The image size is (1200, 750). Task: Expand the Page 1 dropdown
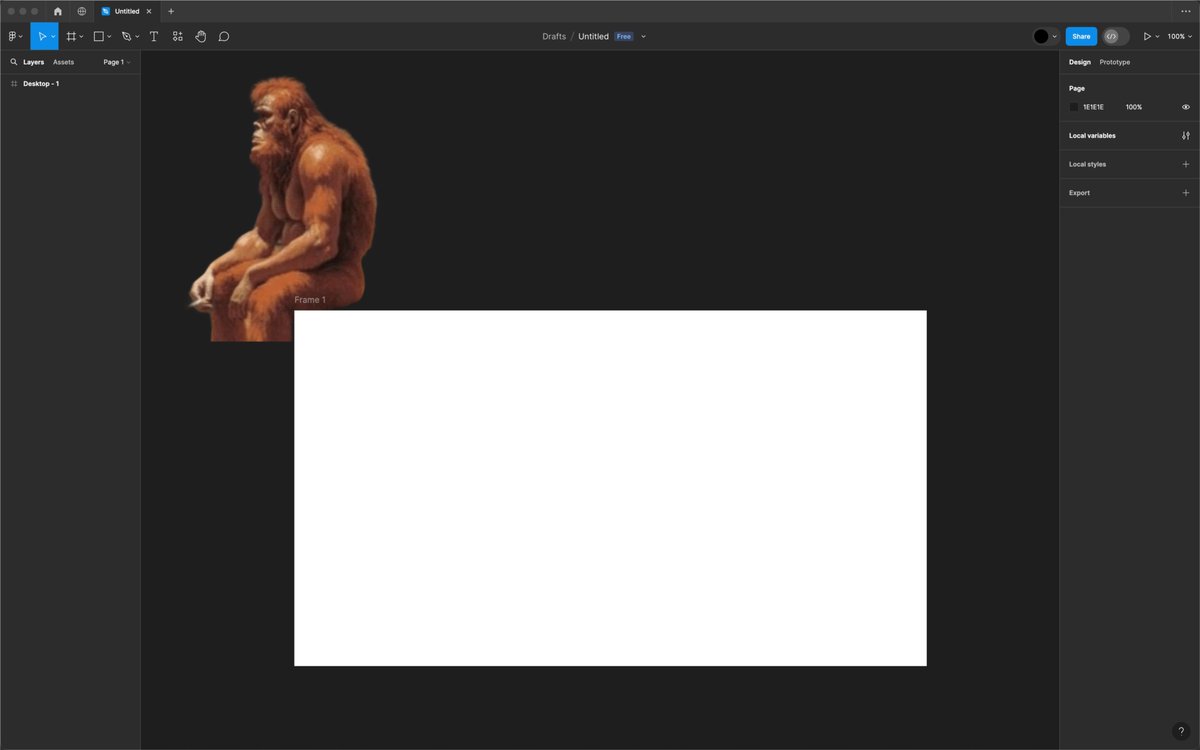[x=117, y=62]
